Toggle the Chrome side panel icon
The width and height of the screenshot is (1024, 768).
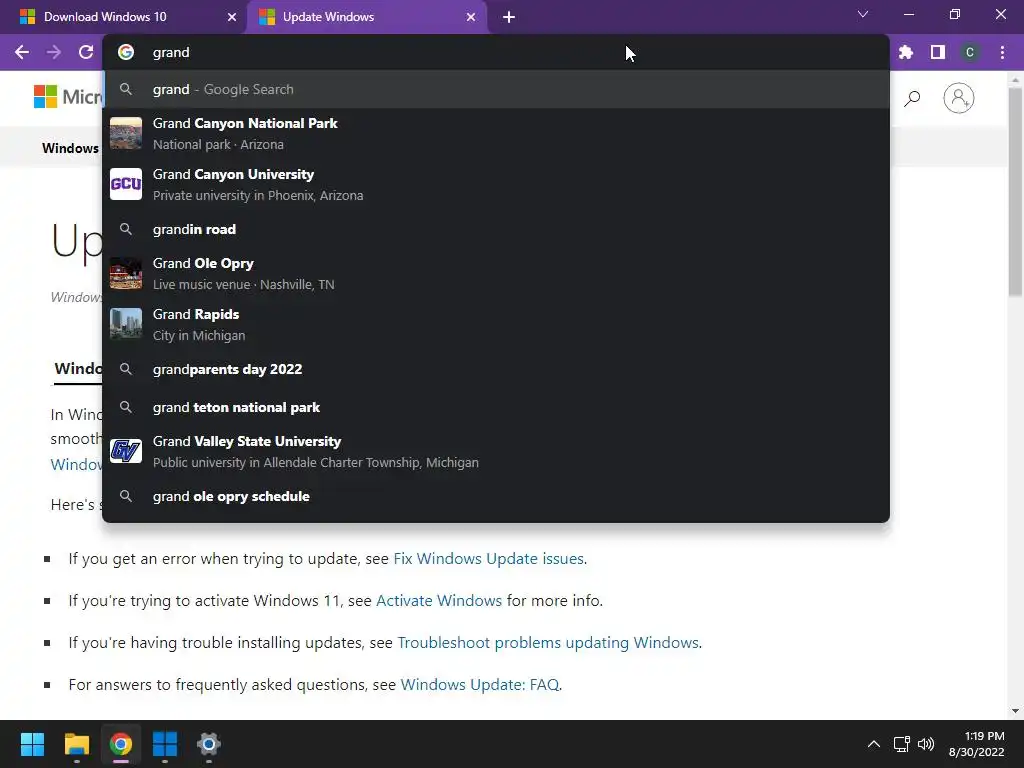[x=938, y=52]
